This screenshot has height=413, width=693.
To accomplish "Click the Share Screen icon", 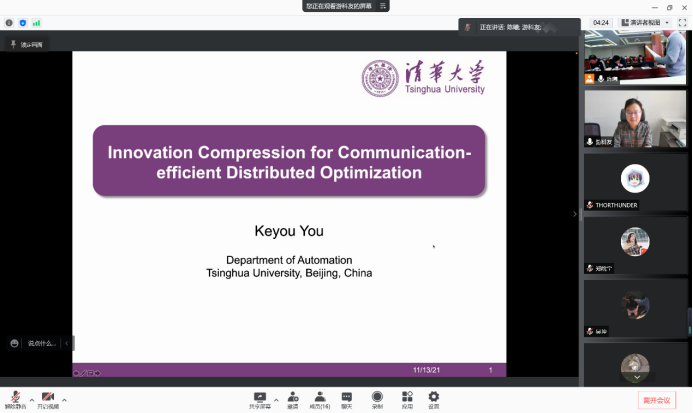I will click(260, 398).
